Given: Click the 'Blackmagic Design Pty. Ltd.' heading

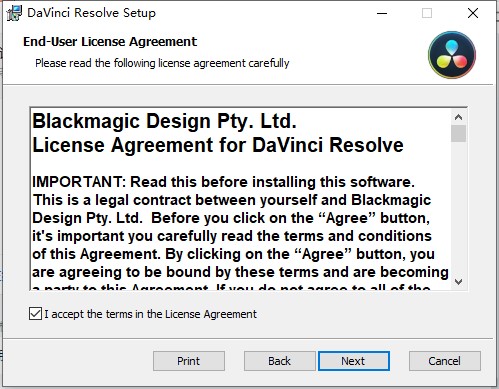Looking at the screenshot, I should (x=164, y=121).
